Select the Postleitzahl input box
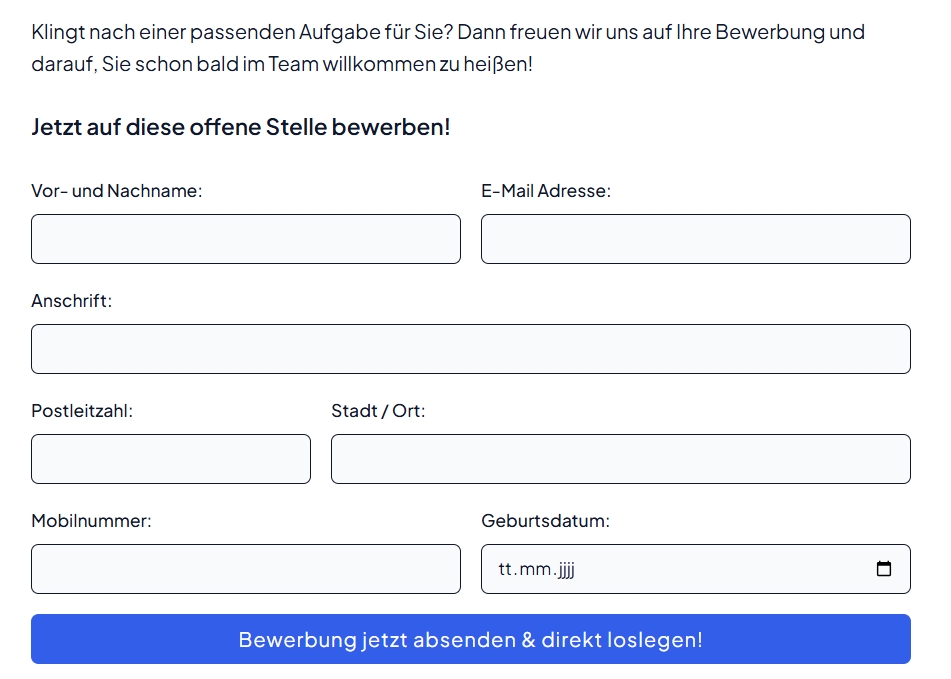 point(171,459)
